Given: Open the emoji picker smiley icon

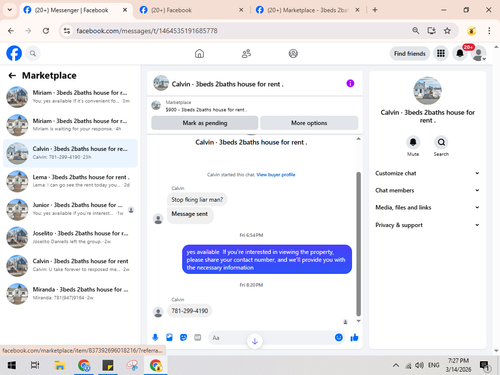Looking at the screenshot, I should 339,337.
